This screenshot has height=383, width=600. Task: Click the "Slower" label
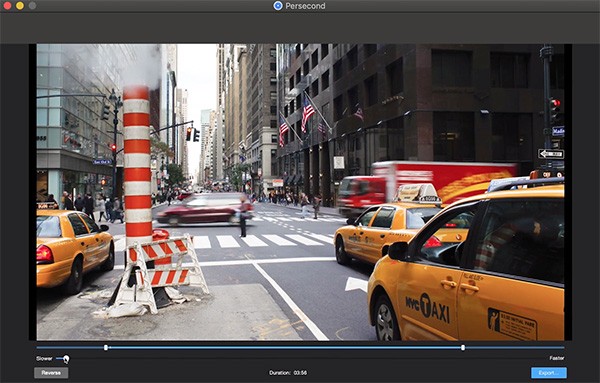(44, 359)
